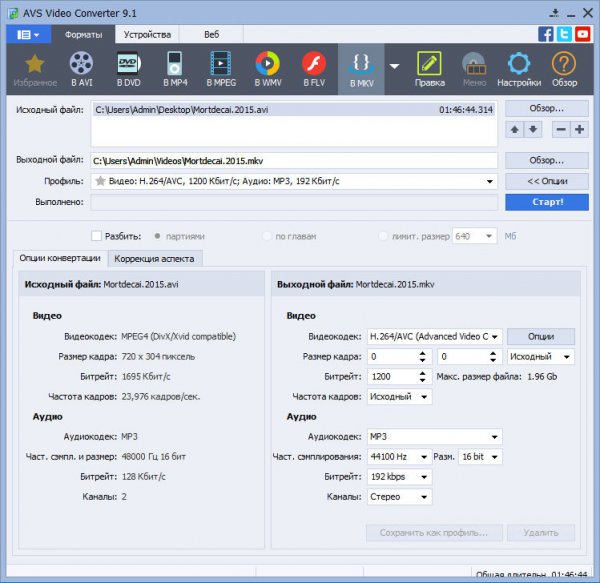Image resolution: width=600 pixels, height=583 pixels.
Task: Start conversion with Старт! button
Action: coord(546,202)
